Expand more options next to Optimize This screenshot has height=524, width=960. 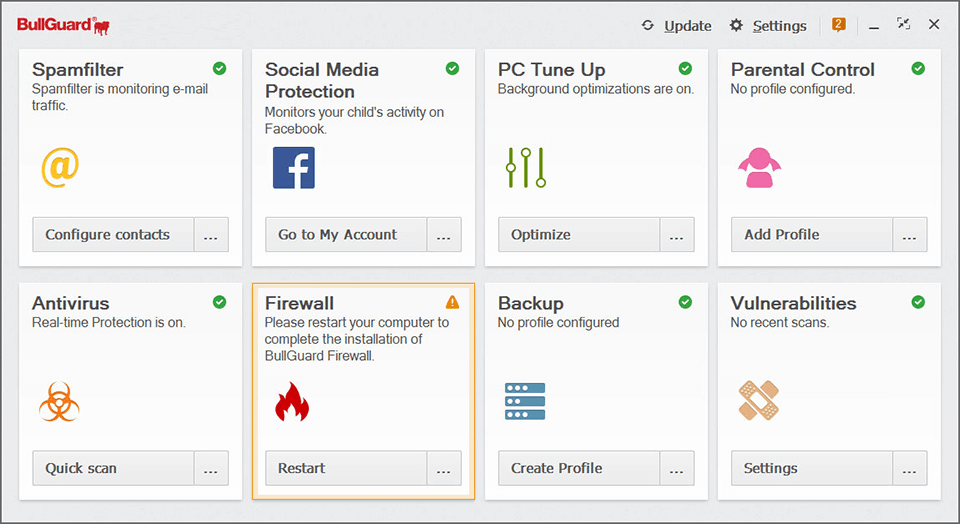[x=677, y=235]
